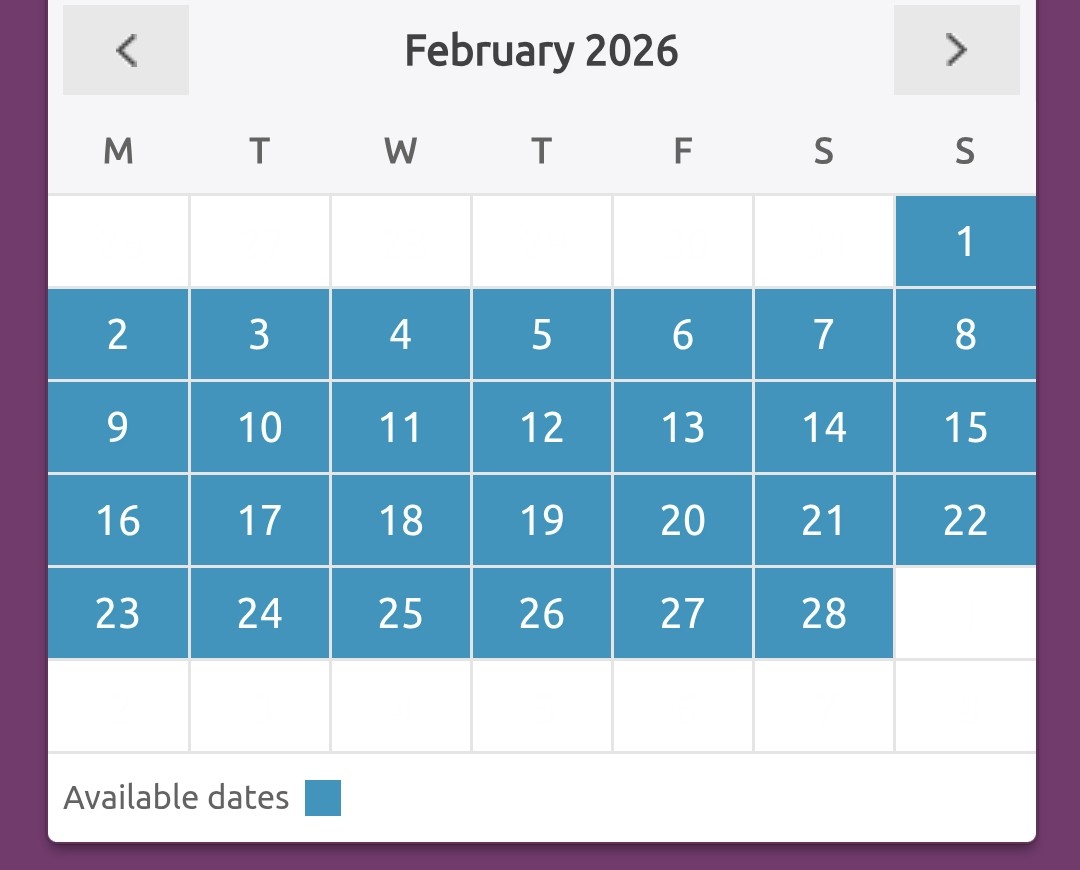
Task: Choose February 15 on the calendar
Action: coord(965,427)
